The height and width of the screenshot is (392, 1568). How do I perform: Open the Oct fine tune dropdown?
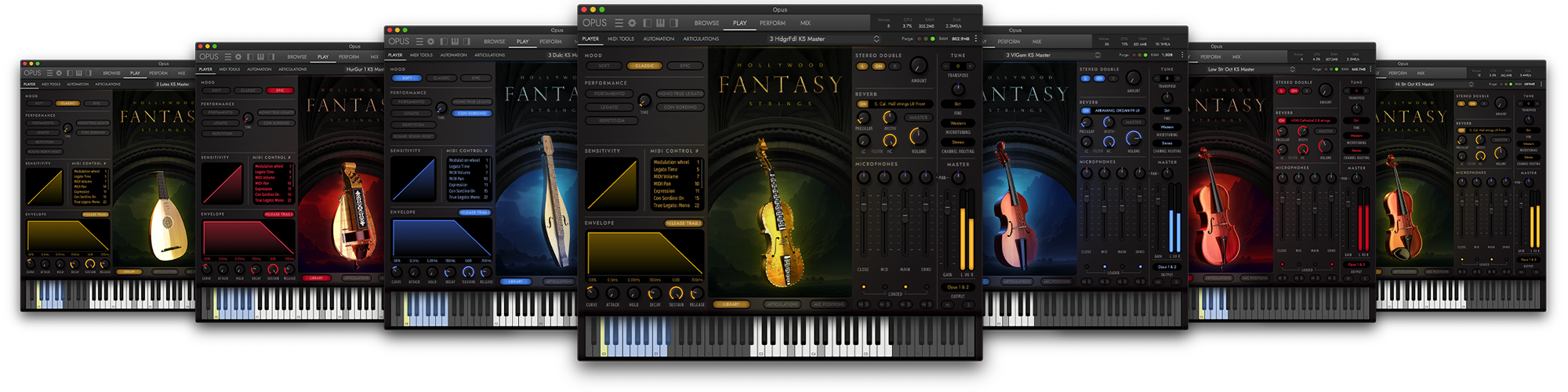pyautogui.click(x=958, y=103)
